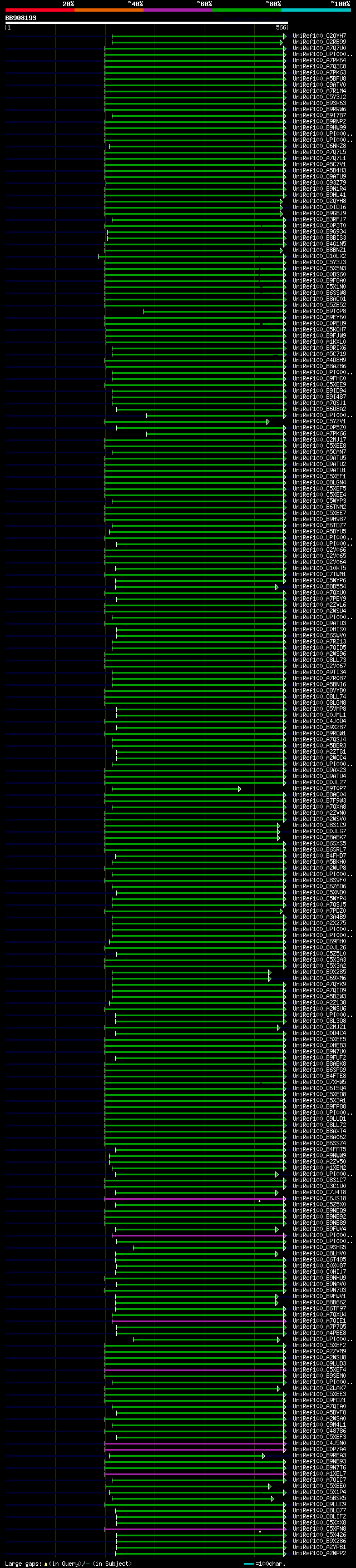The width and height of the screenshot is (356, 1568).
Task: Click the orange ~40% identity legend bar
Action: pyautogui.click(x=109, y=10)
